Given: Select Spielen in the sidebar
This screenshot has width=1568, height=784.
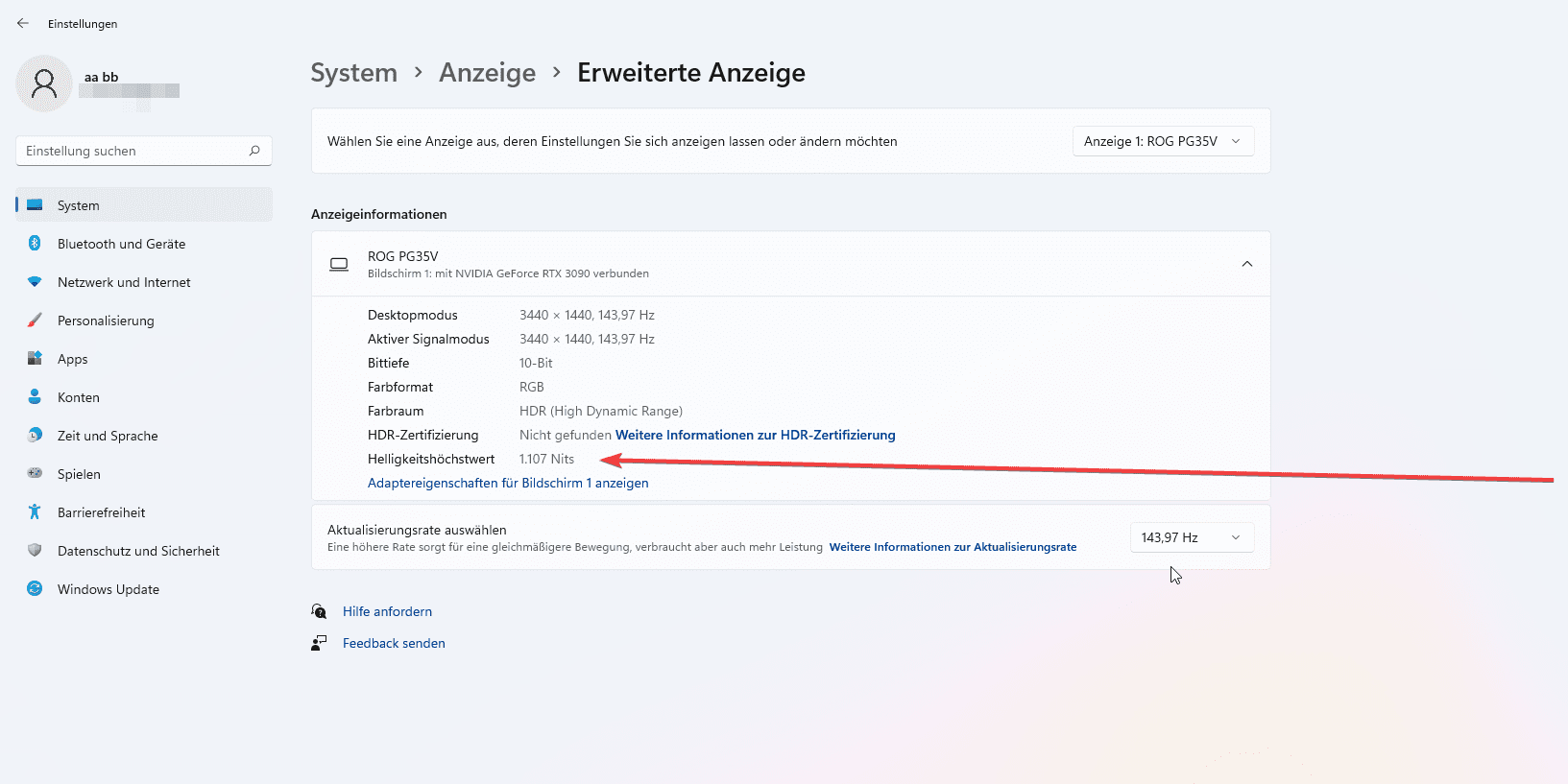Looking at the screenshot, I should (x=79, y=474).
